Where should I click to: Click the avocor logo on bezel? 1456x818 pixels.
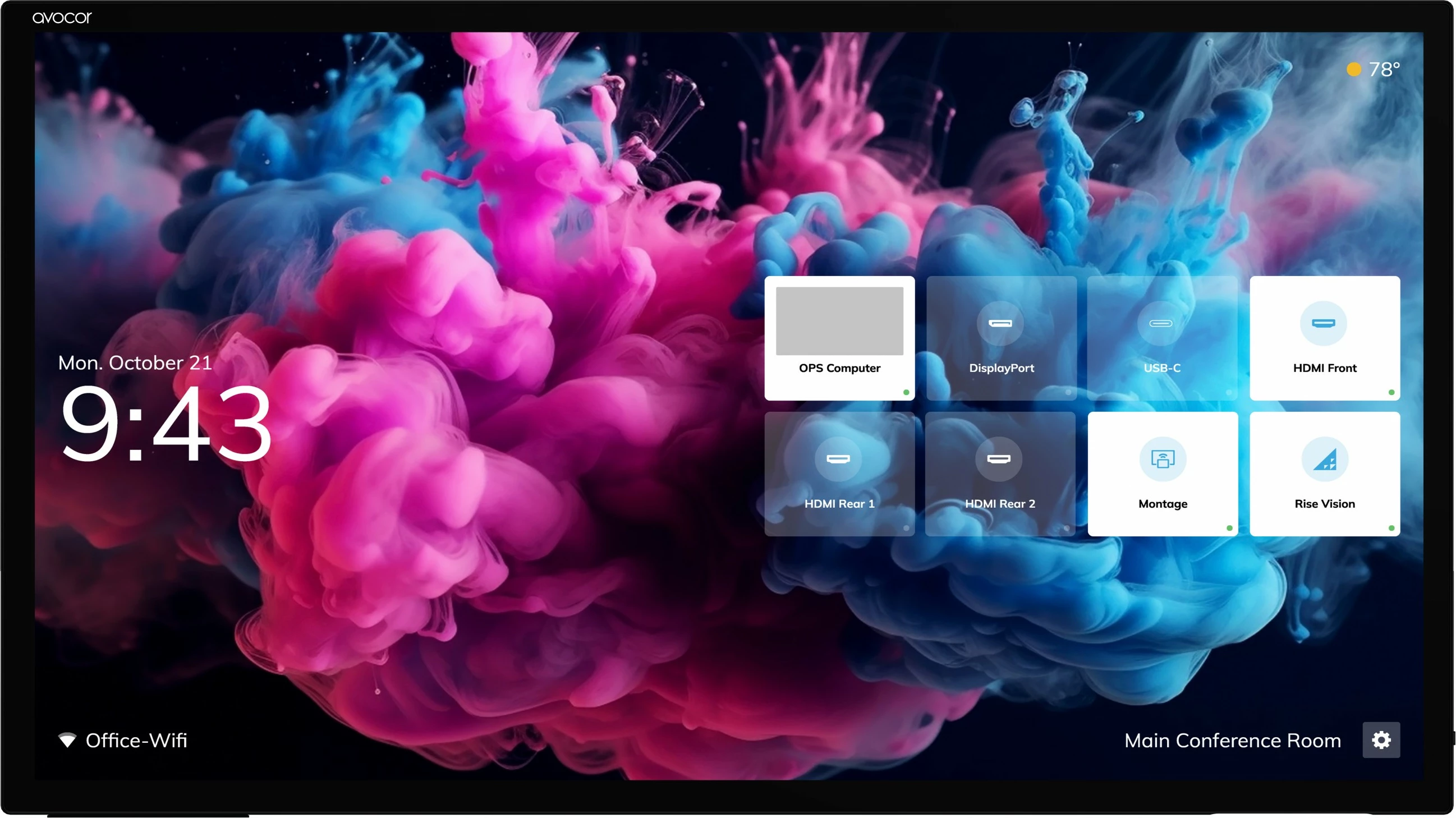62,17
